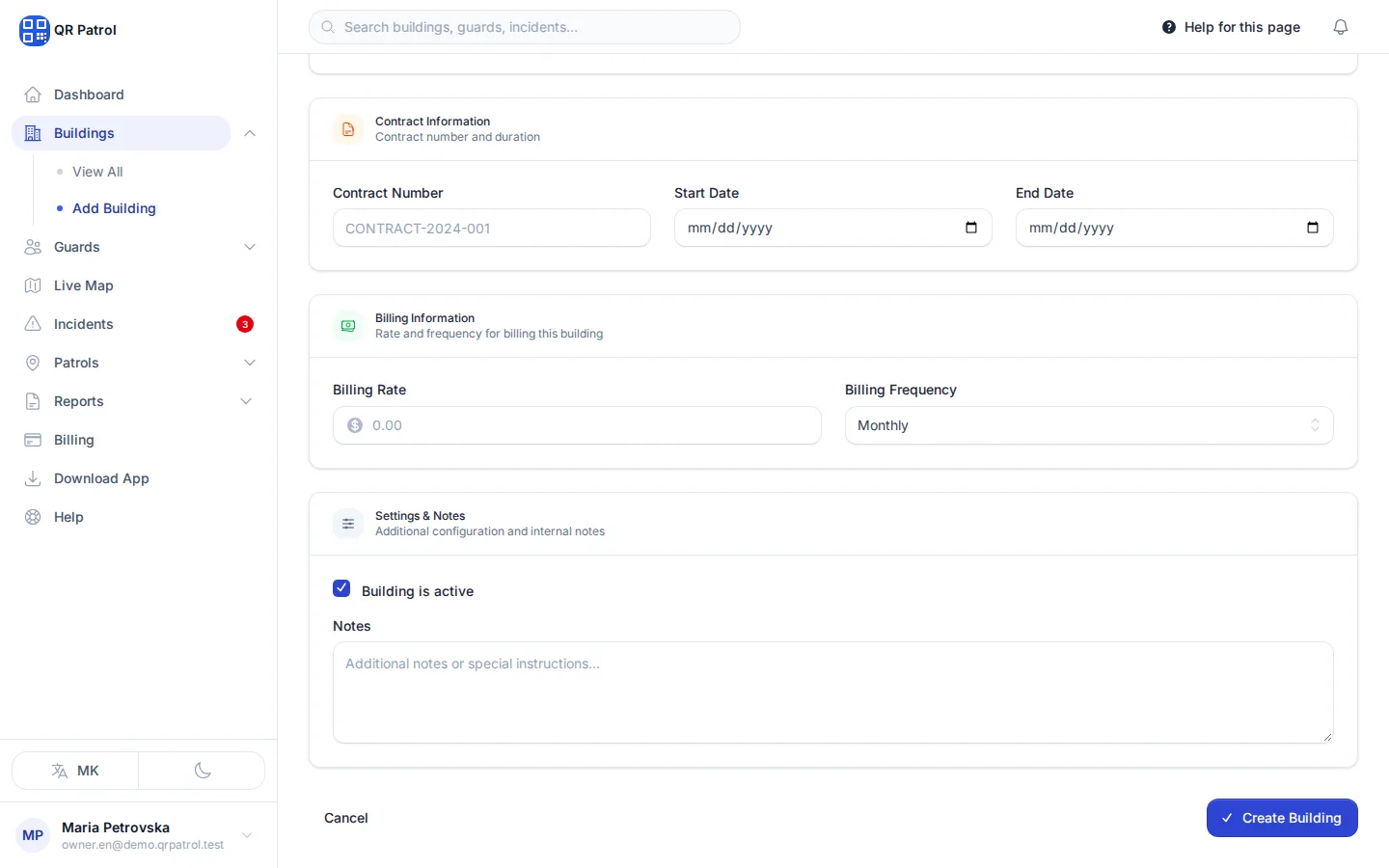Click the Cancel button
Viewport: 1389px width, 868px height.
(x=346, y=818)
